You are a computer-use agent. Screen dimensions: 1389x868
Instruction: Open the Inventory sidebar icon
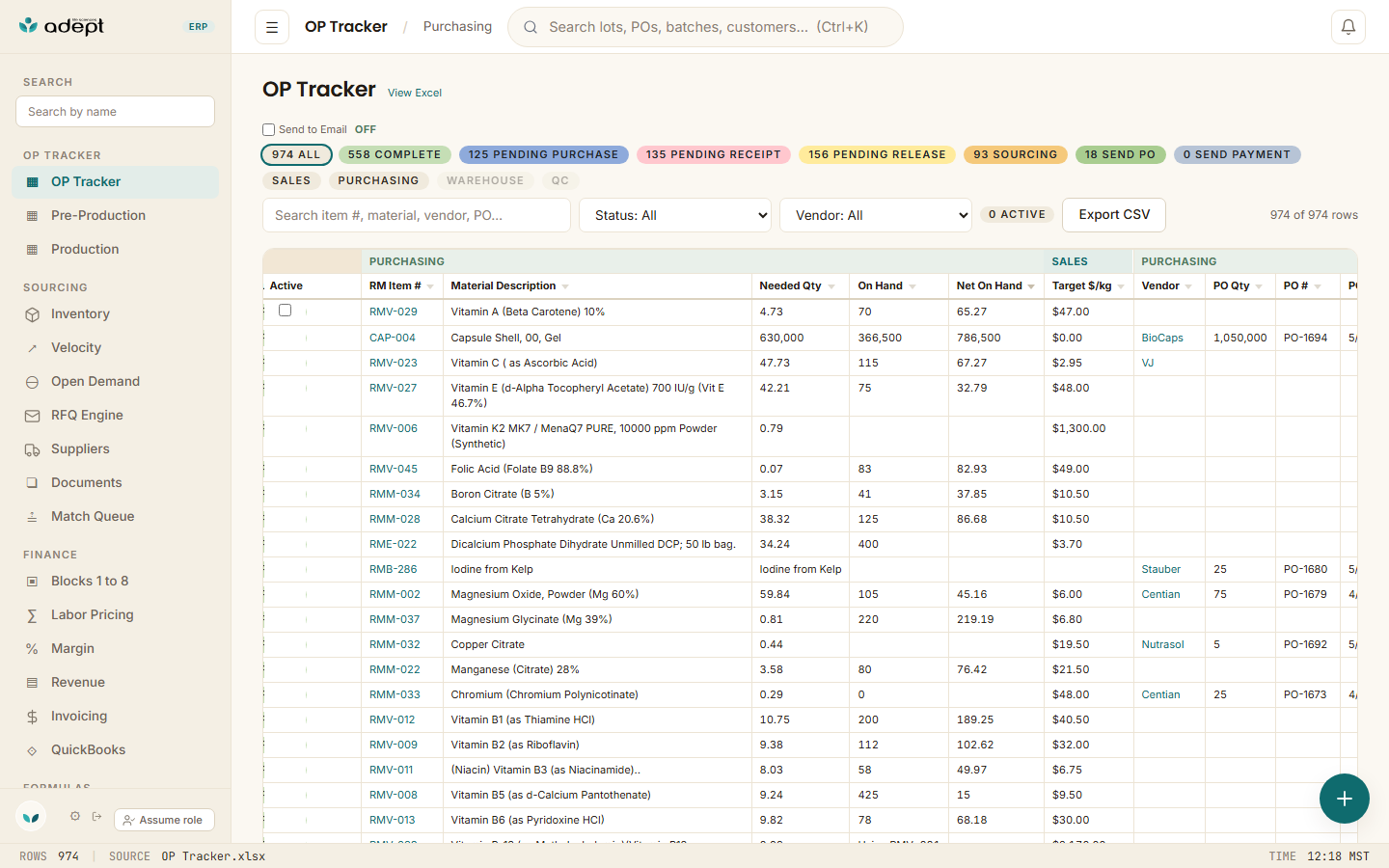point(32,314)
